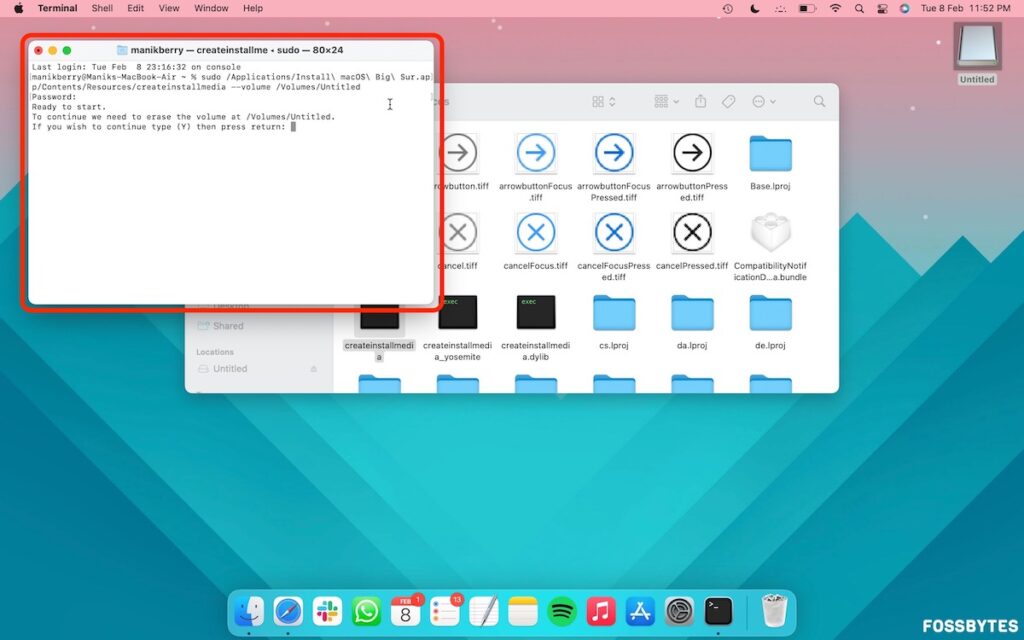Image resolution: width=1024 pixels, height=640 pixels.
Task: Open the Tags tool in the Finder toolbar
Action: click(x=727, y=100)
